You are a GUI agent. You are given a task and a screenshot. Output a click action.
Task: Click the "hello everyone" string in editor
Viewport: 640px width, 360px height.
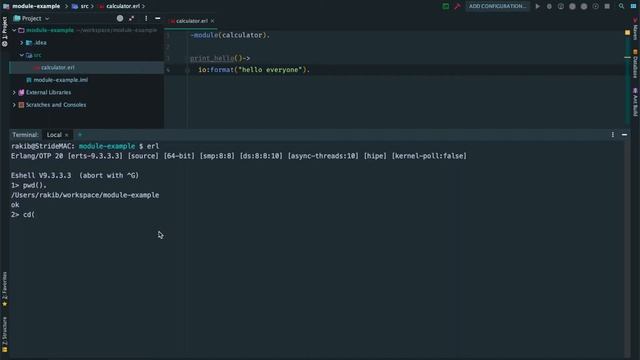270,70
